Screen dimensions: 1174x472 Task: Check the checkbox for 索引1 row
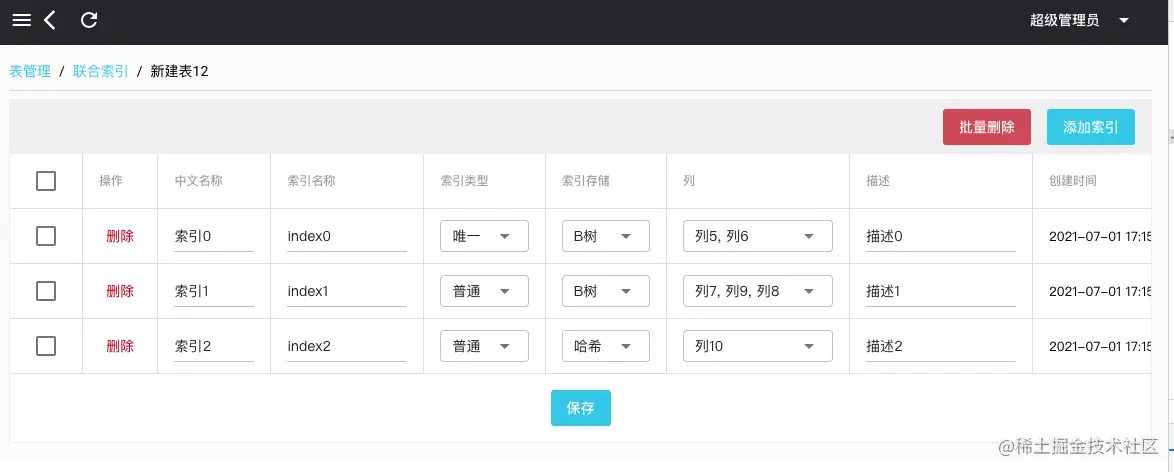(x=46, y=291)
